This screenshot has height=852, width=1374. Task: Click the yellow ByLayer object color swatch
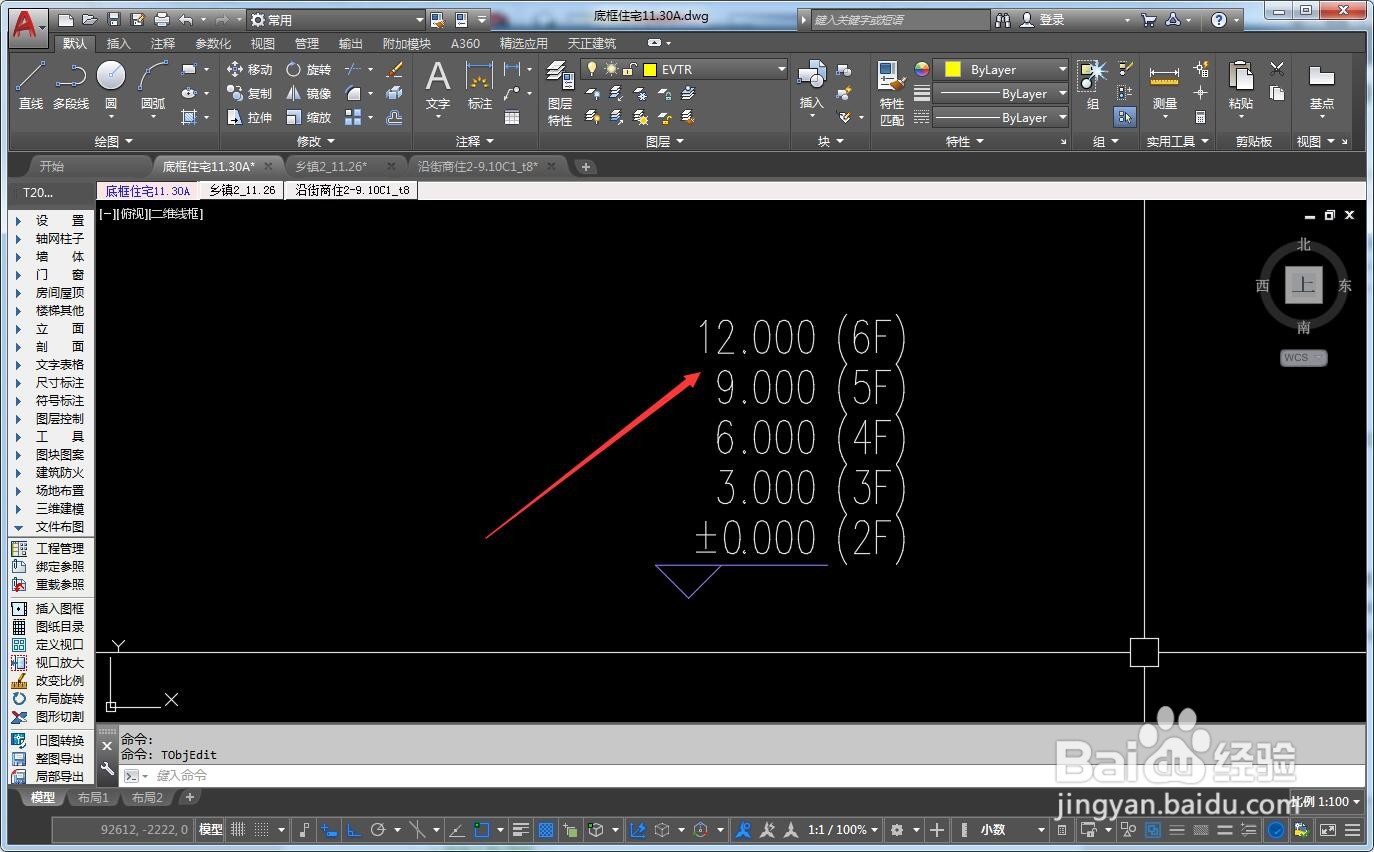tap(953, 69)
